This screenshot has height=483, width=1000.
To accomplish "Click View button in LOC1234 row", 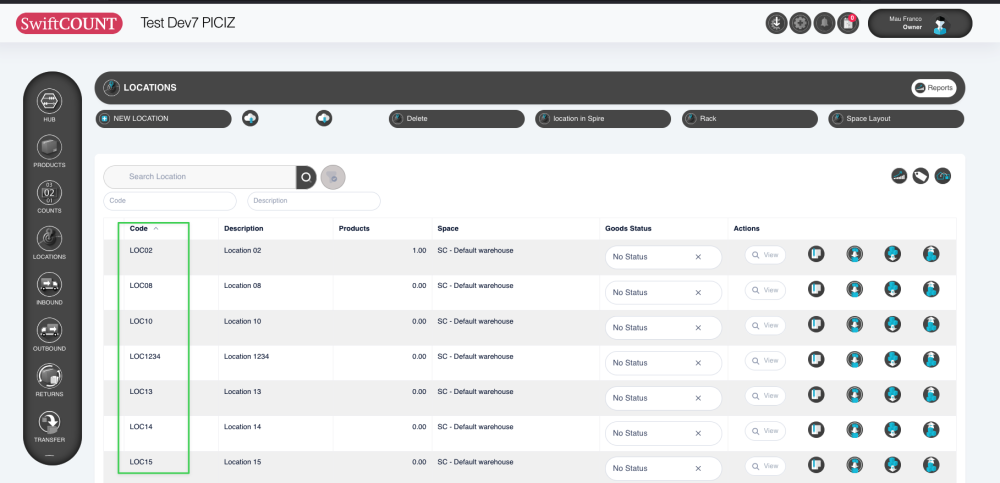I will (x=765, y=360).
